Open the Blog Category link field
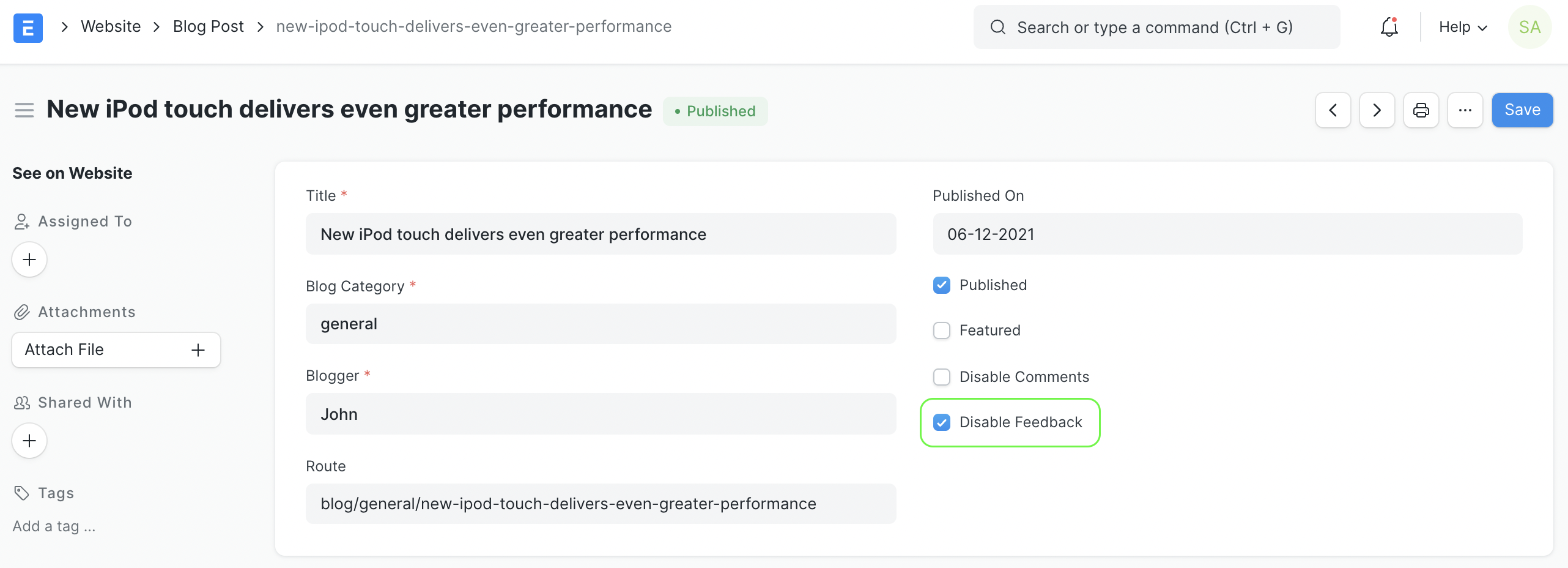The image size is (1568, 568). coord(601,324)
